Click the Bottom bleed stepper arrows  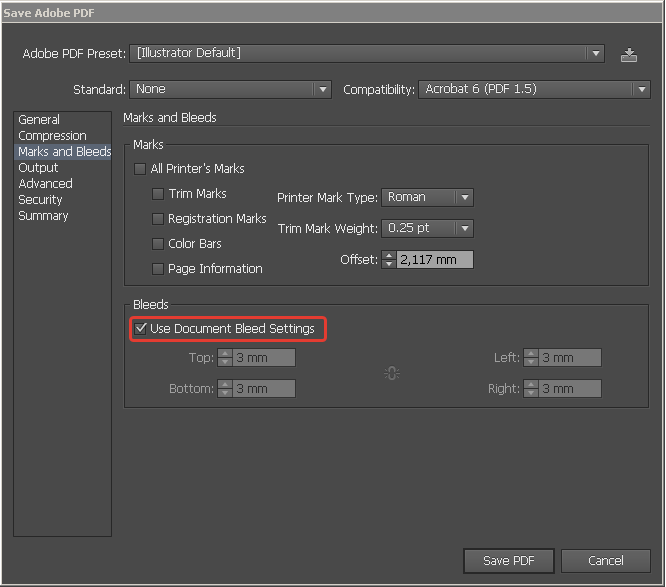(225, 389)
